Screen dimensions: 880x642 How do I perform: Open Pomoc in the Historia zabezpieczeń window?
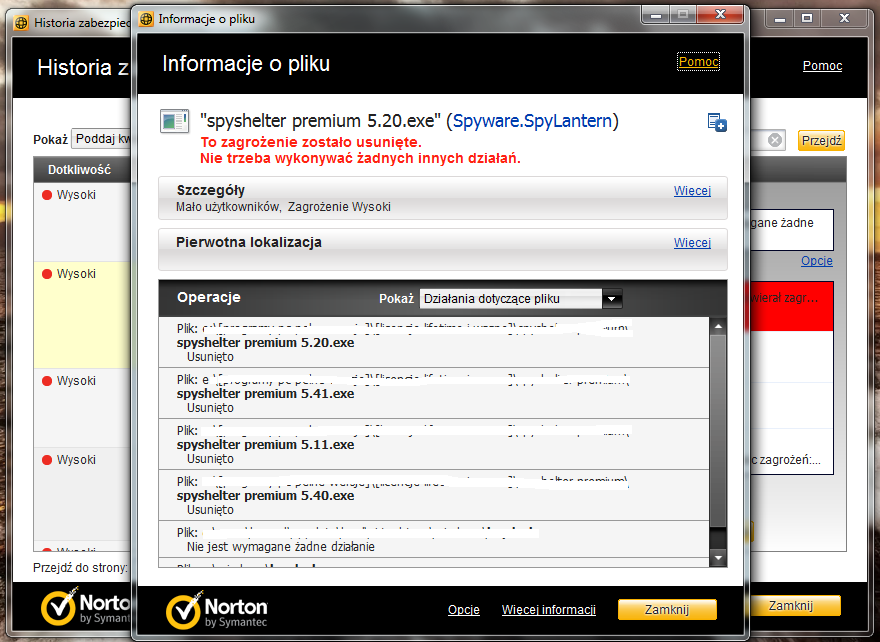pyautogui.click(x=822, y=66)
